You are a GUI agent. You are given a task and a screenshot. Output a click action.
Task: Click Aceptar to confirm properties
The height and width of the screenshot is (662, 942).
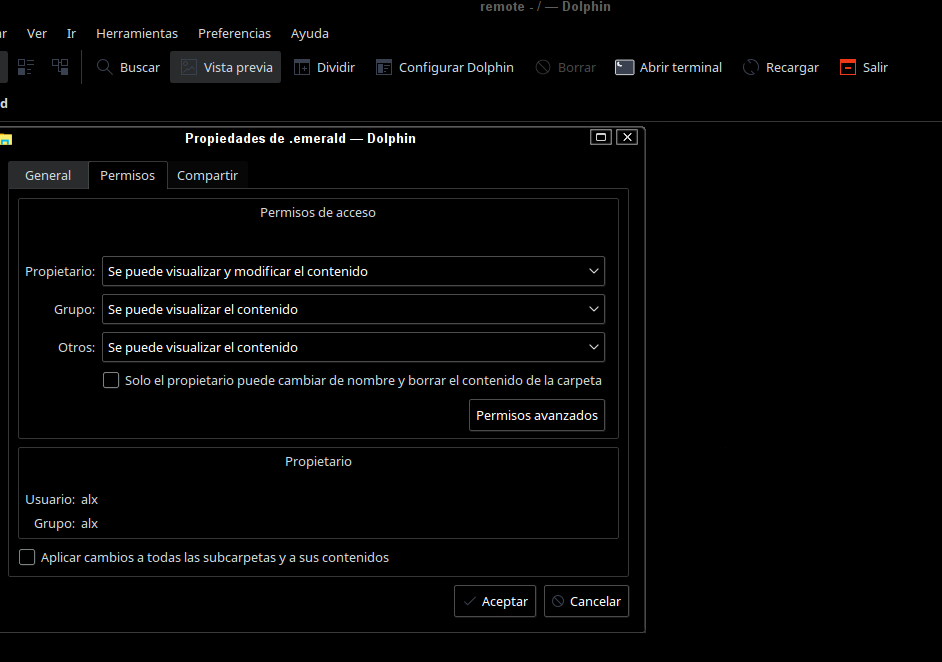pyautogui.click(x=495, y=601)
